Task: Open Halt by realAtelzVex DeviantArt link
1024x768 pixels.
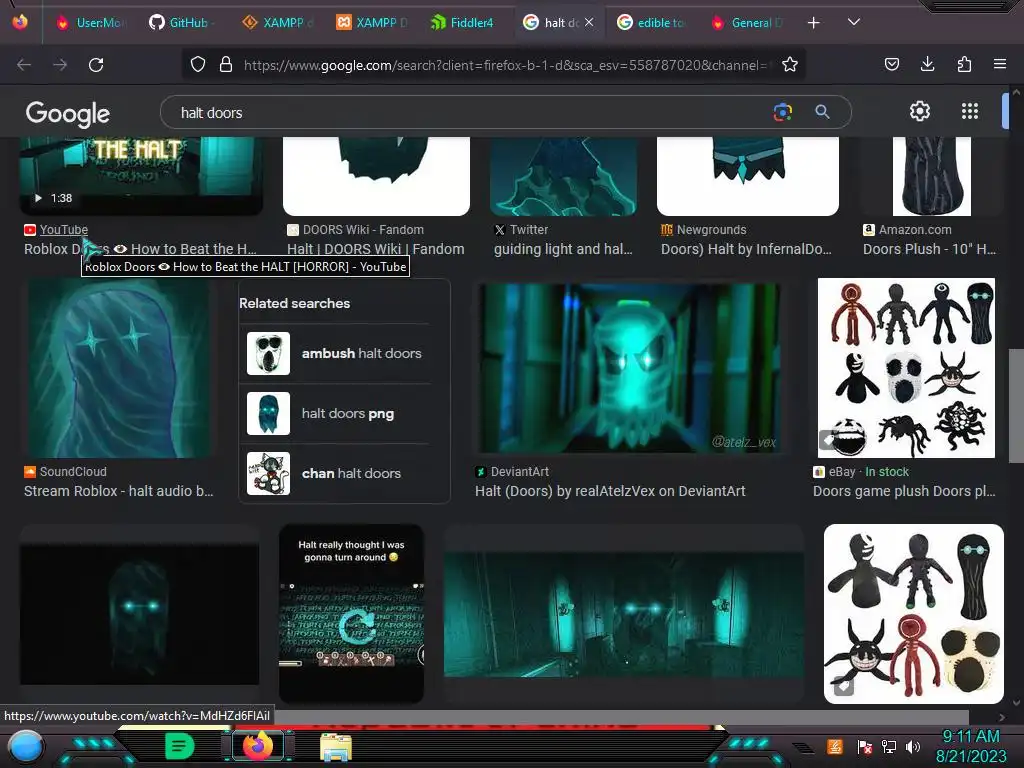Action: (x=610, y=491)
